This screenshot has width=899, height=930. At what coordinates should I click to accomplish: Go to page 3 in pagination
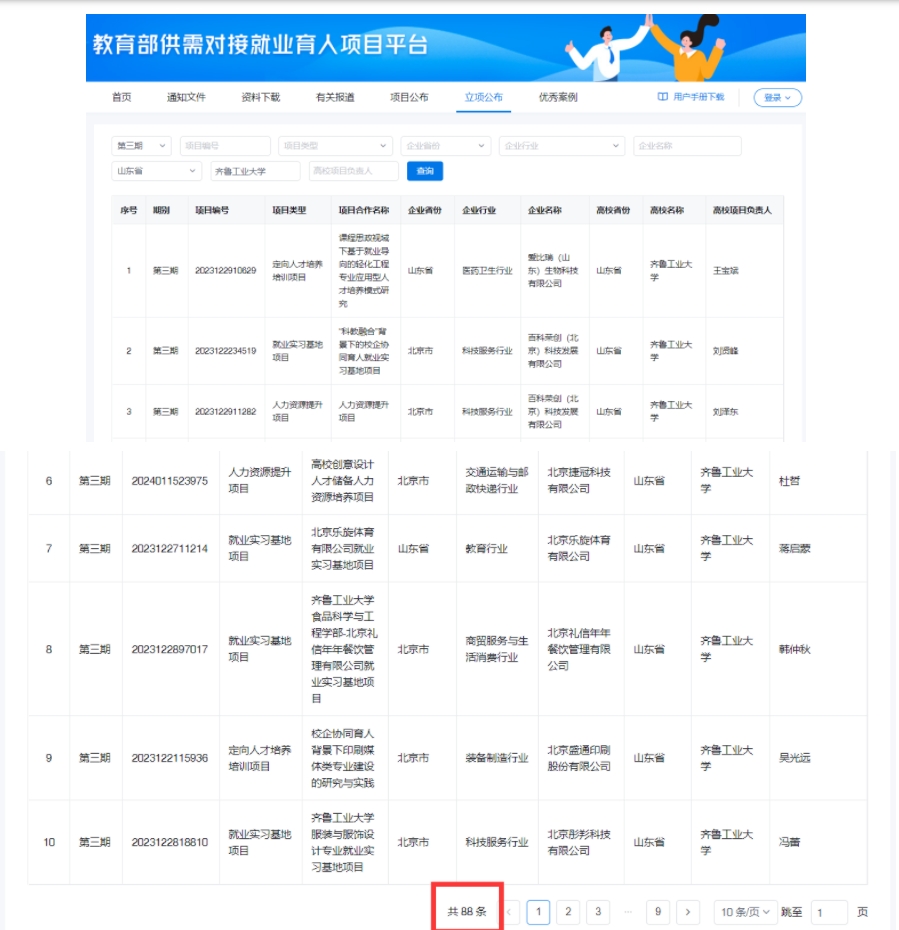[598, 912]
